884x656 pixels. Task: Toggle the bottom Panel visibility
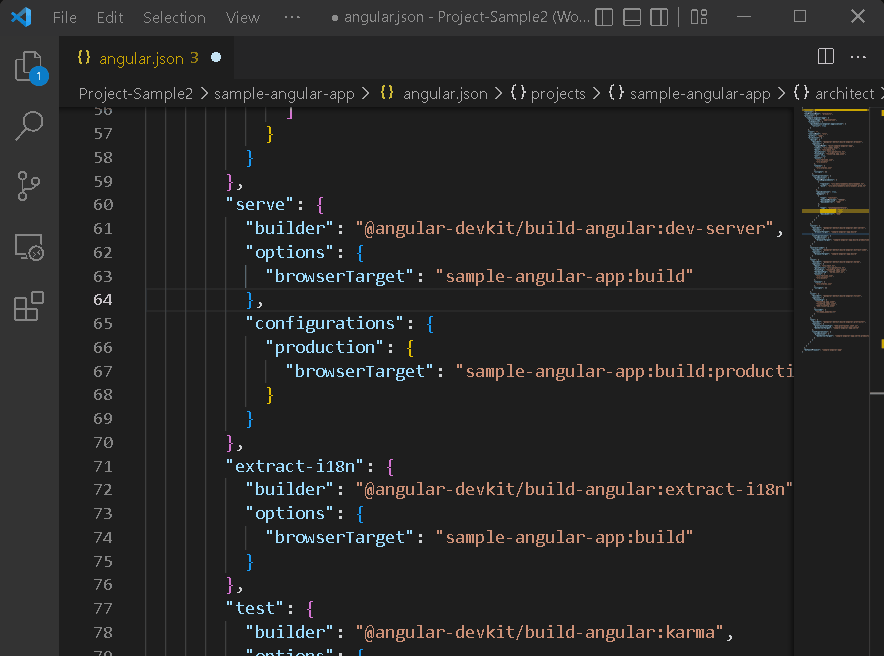click(x=632, y=17)
